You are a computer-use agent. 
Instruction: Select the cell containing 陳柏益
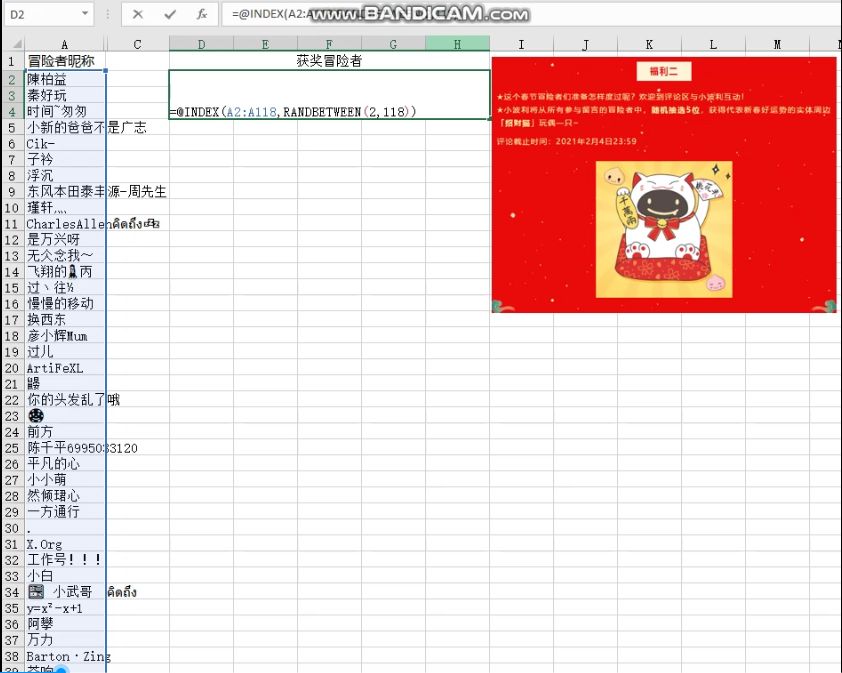(64, 79)
